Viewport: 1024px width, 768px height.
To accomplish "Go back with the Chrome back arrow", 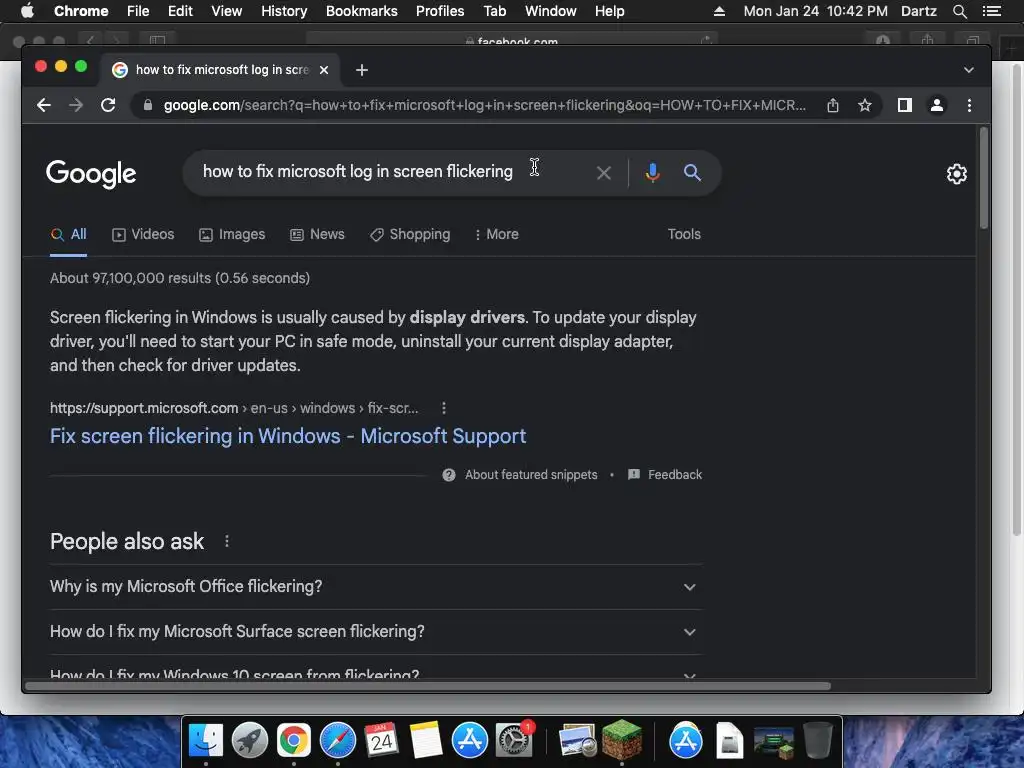I will pyautogui.click(x=44, y=105).
